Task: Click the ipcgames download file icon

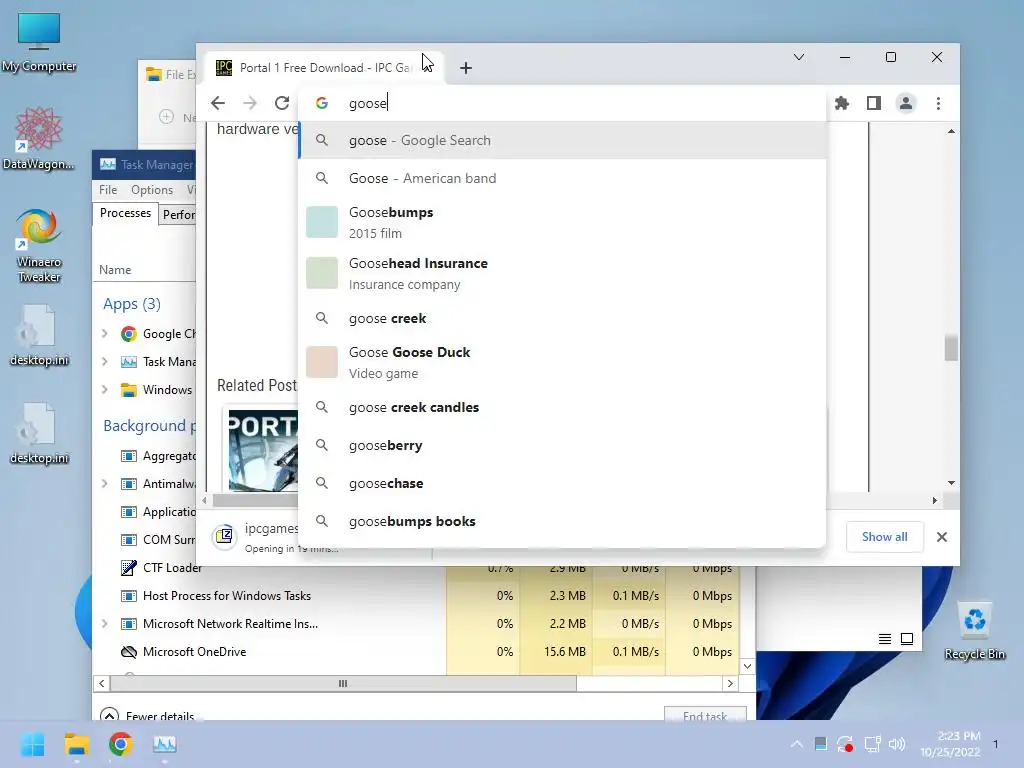Action: pyautogui.click(x=224, y=536)
